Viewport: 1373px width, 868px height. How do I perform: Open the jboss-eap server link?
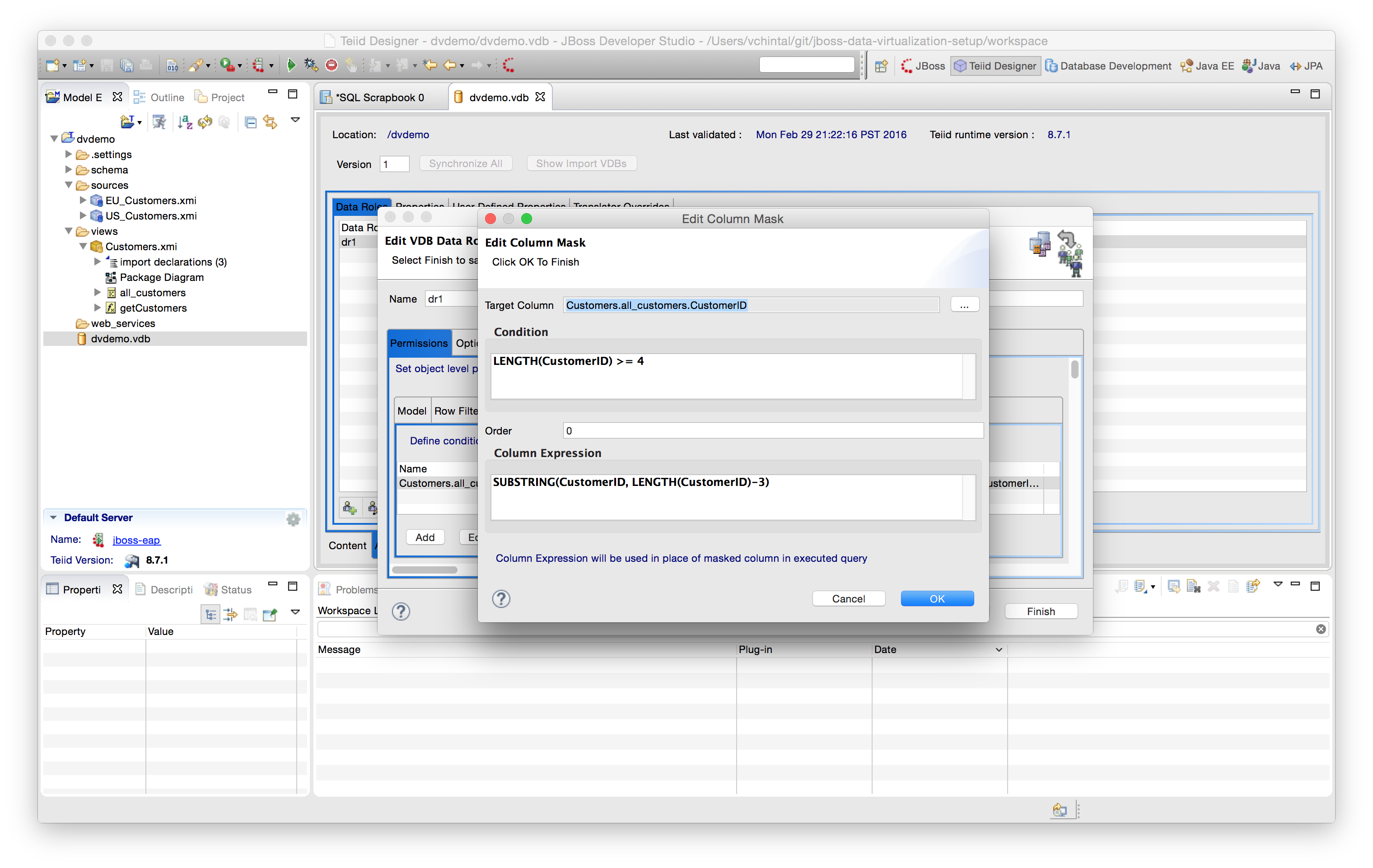(x=135, y=540)
